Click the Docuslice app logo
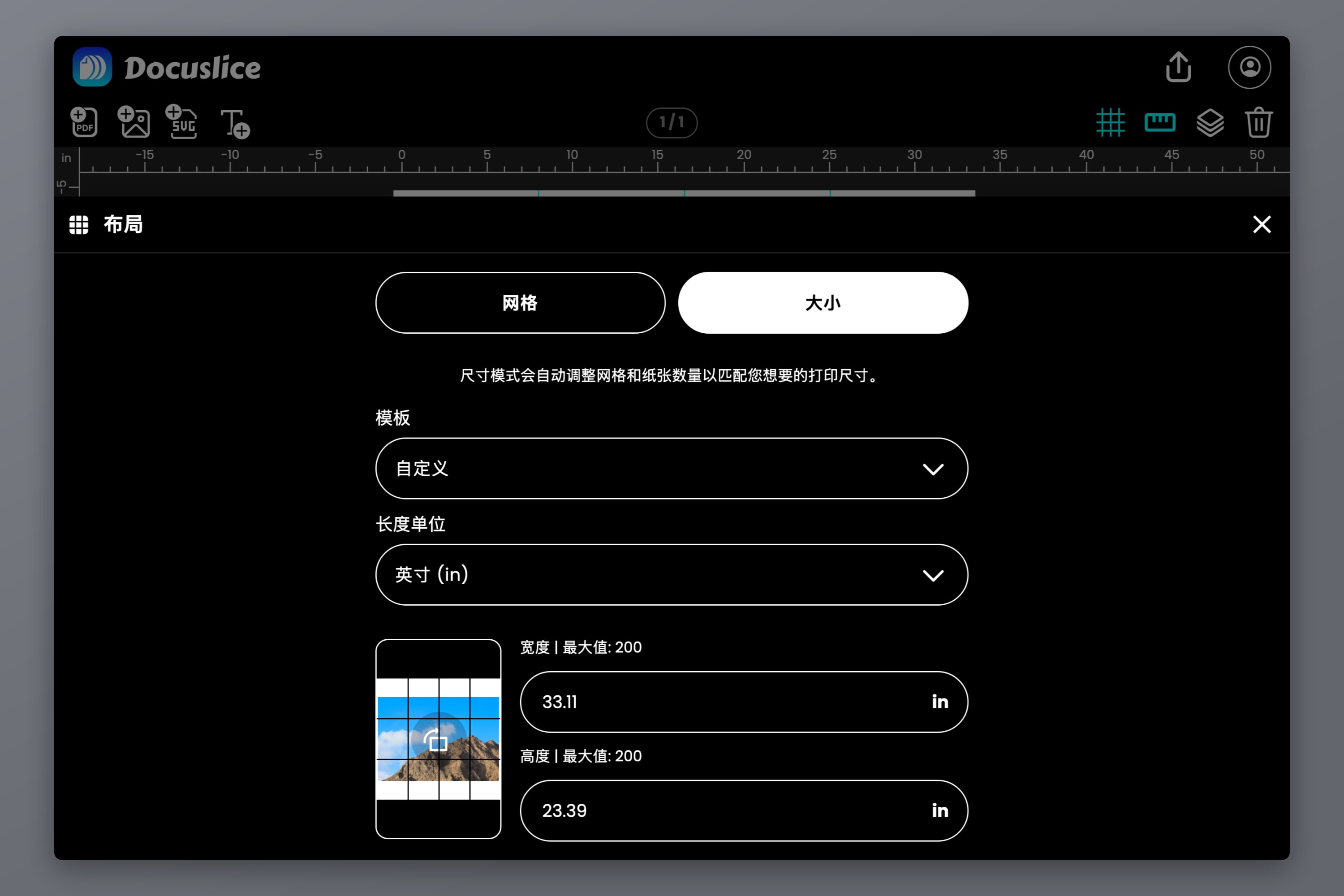Screen dimensions: 1344x896 click(x=92, y=68)
